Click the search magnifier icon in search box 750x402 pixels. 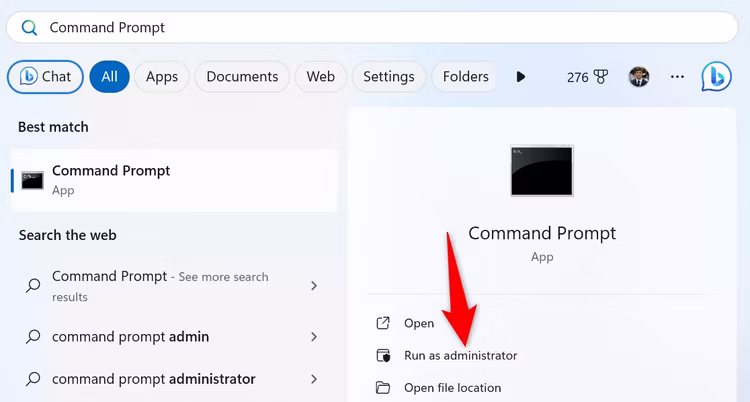coord(29,28)
